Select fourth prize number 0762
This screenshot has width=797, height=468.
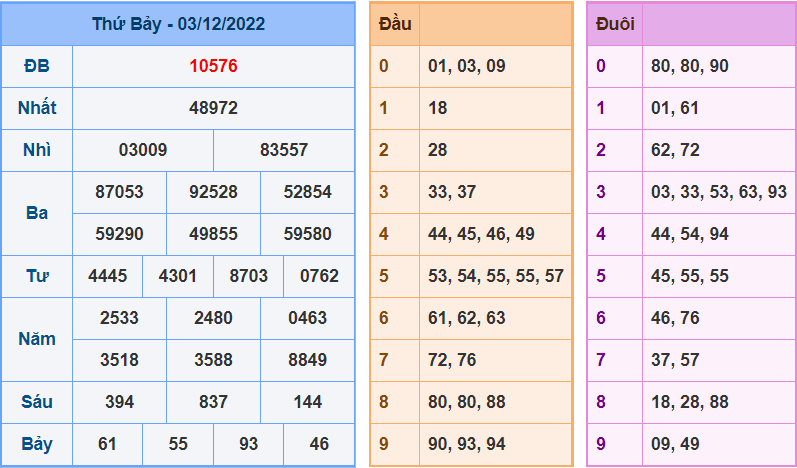click(x=319, y=276)
